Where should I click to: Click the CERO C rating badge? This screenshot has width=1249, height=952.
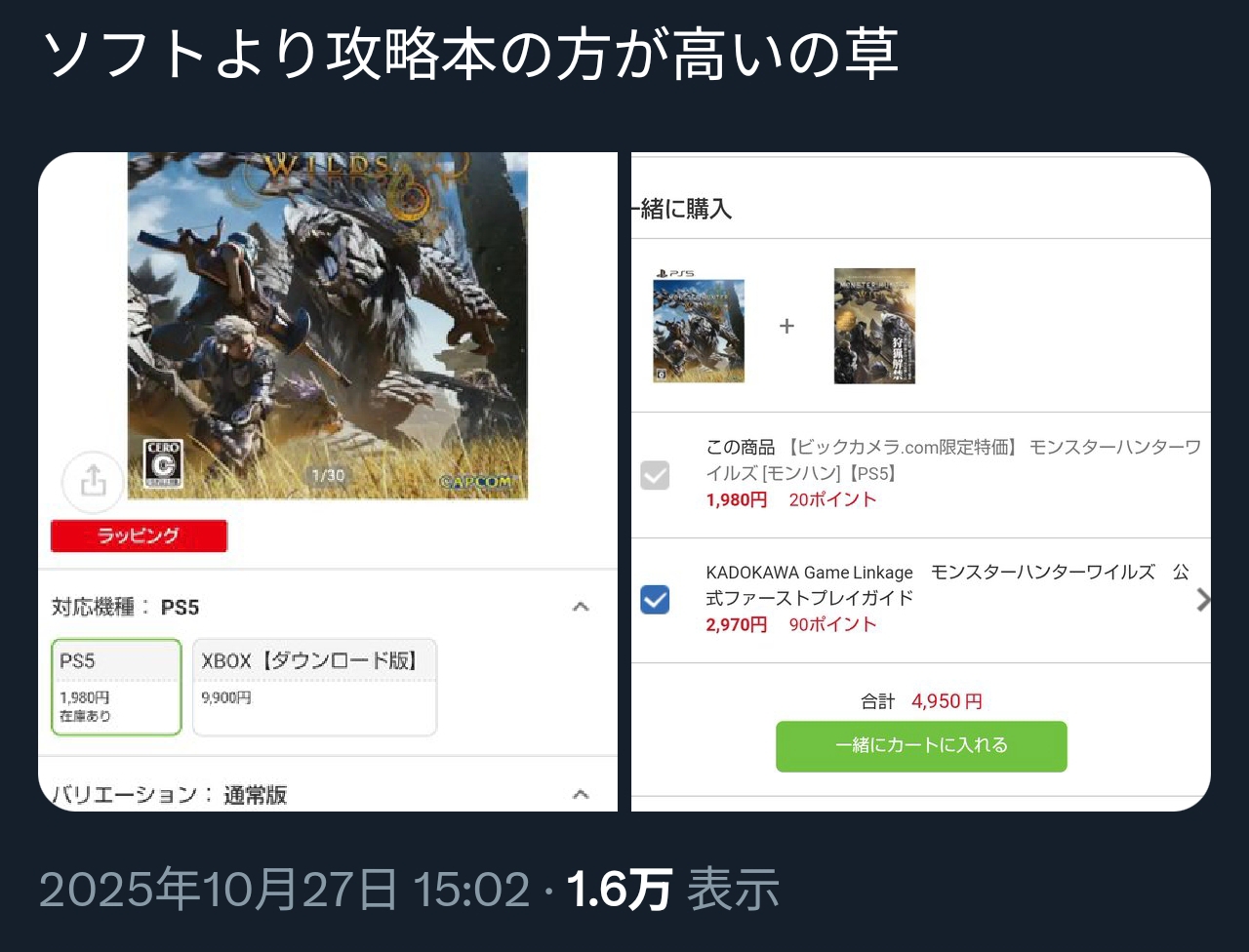tap(163, 463)
